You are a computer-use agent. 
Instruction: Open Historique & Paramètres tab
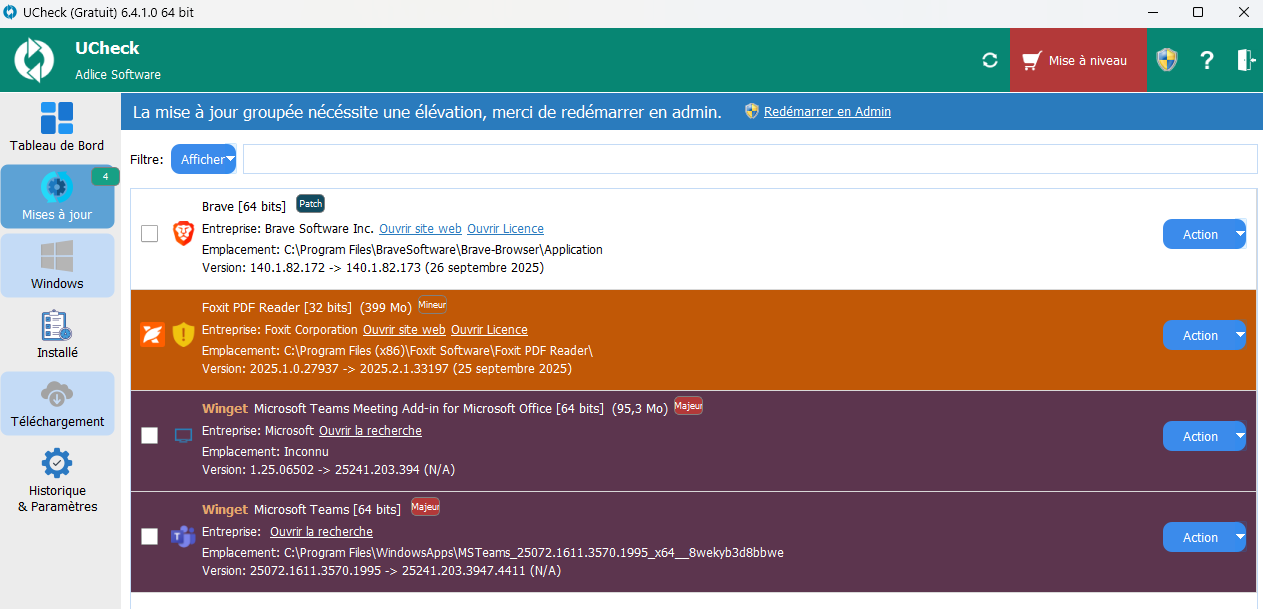(57, 480)
